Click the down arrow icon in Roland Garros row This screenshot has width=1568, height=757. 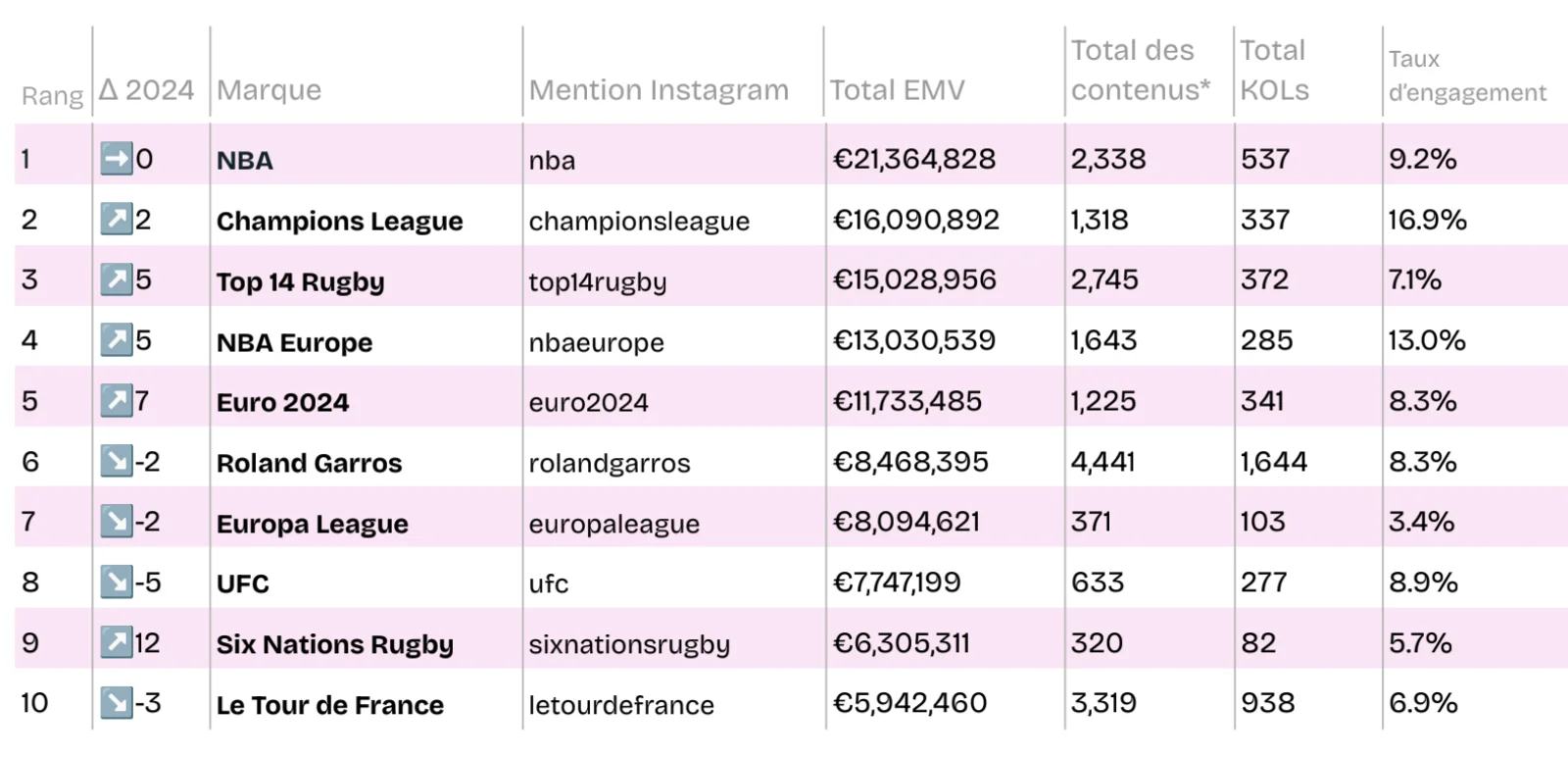tap(117, 461)
